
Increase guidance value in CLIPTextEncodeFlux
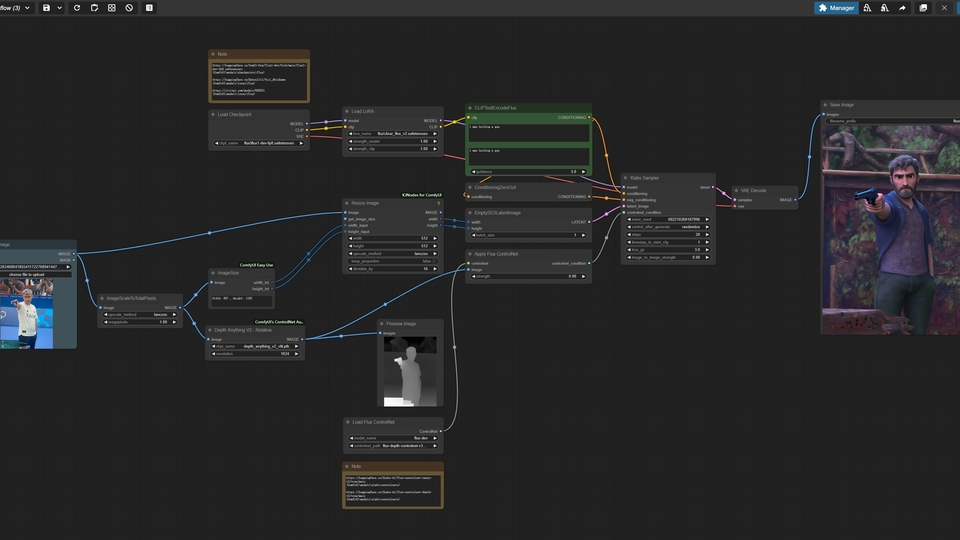pyautogui.click(x=583, y=172)
